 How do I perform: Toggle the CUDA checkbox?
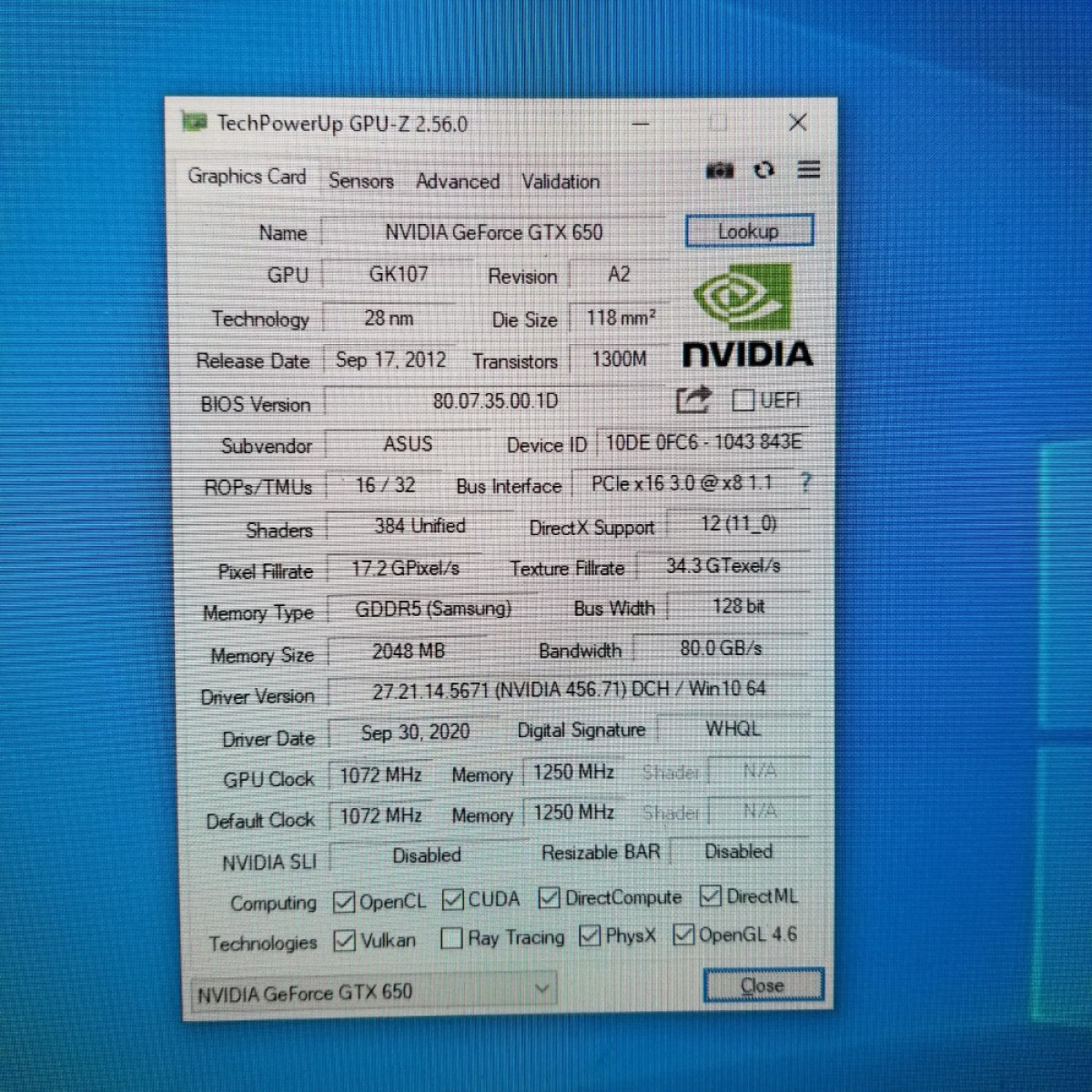452,900
